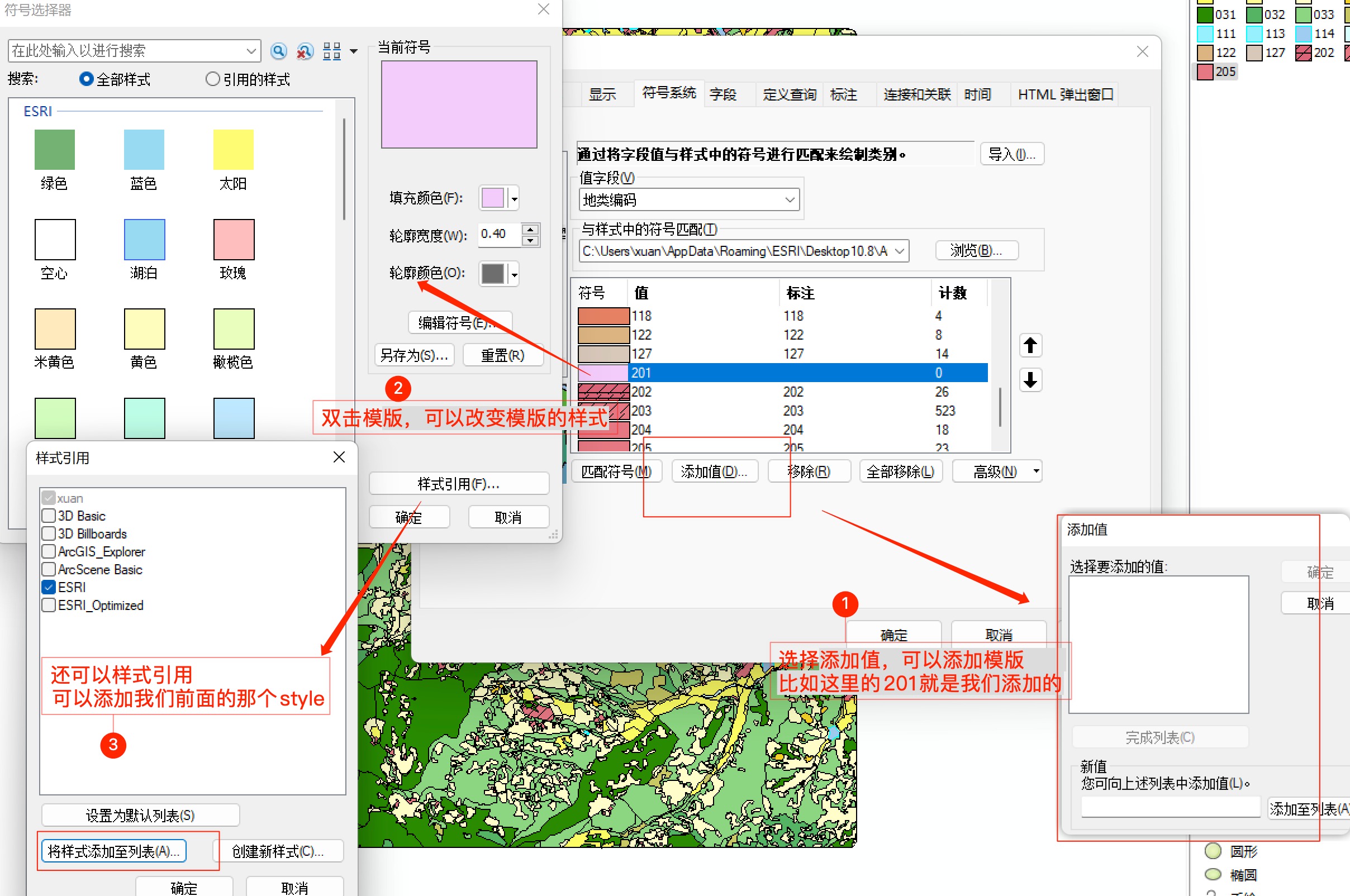Switch to the 标注 tab
This screenshot has width=1350, height=896.
(843, 94)
